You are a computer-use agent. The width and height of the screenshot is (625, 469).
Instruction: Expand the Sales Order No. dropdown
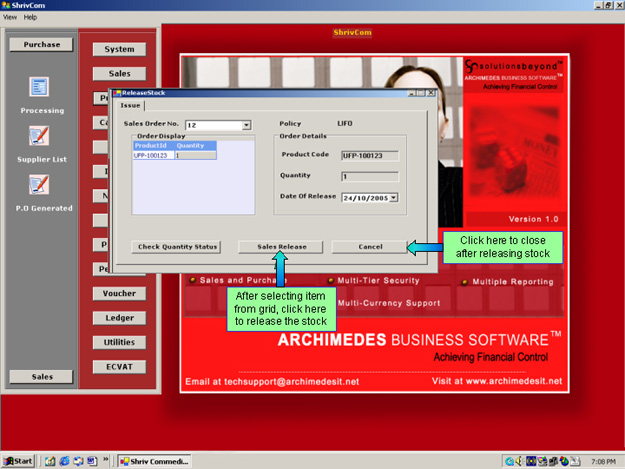(246, 125)
